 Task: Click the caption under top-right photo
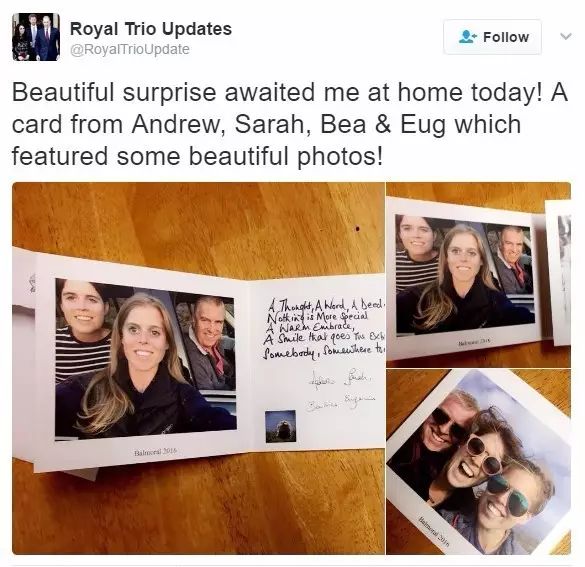point(474,341)
